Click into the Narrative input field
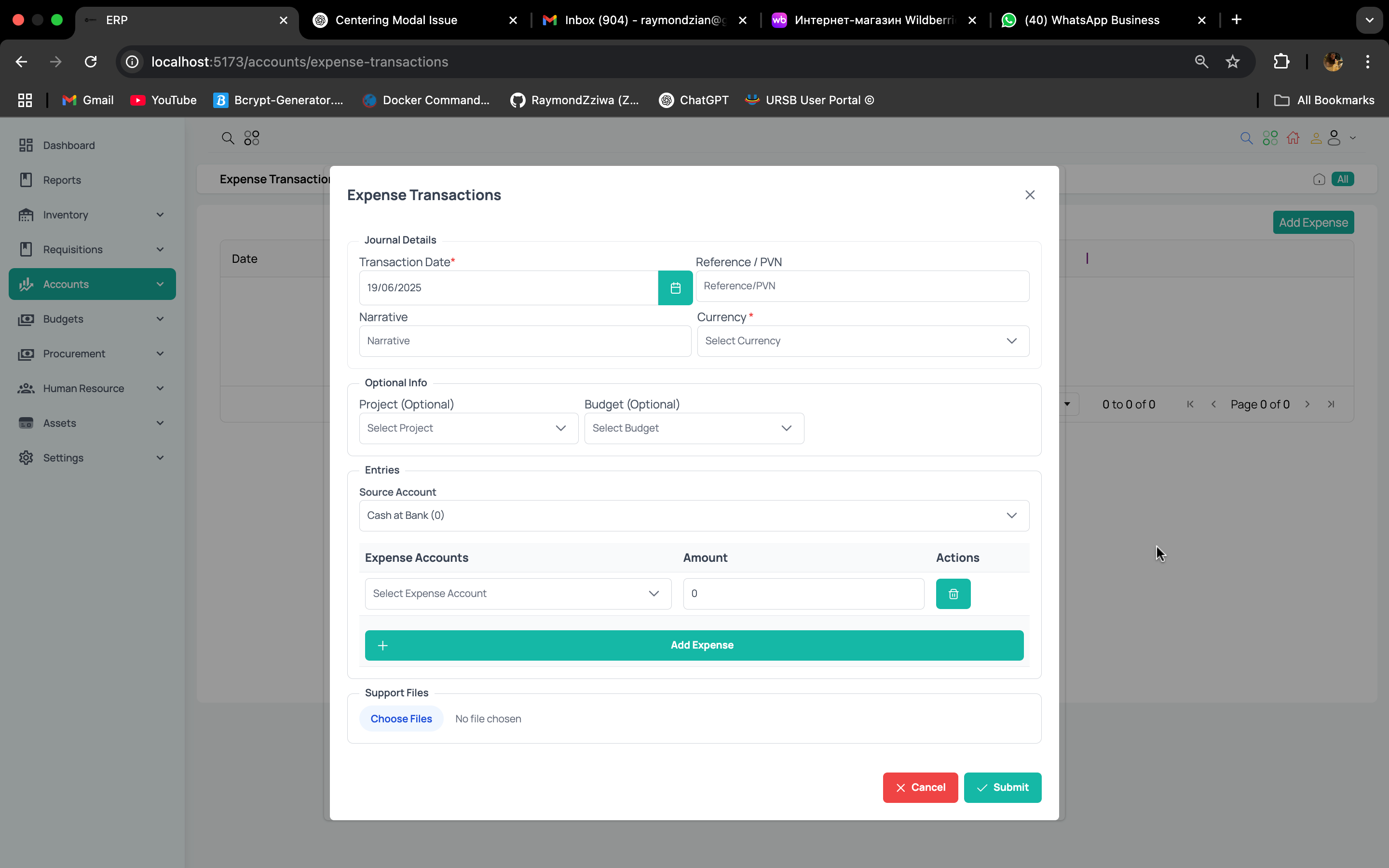Screen dimensions: 1389x868 pyautogui.click(x=525, y=341)
